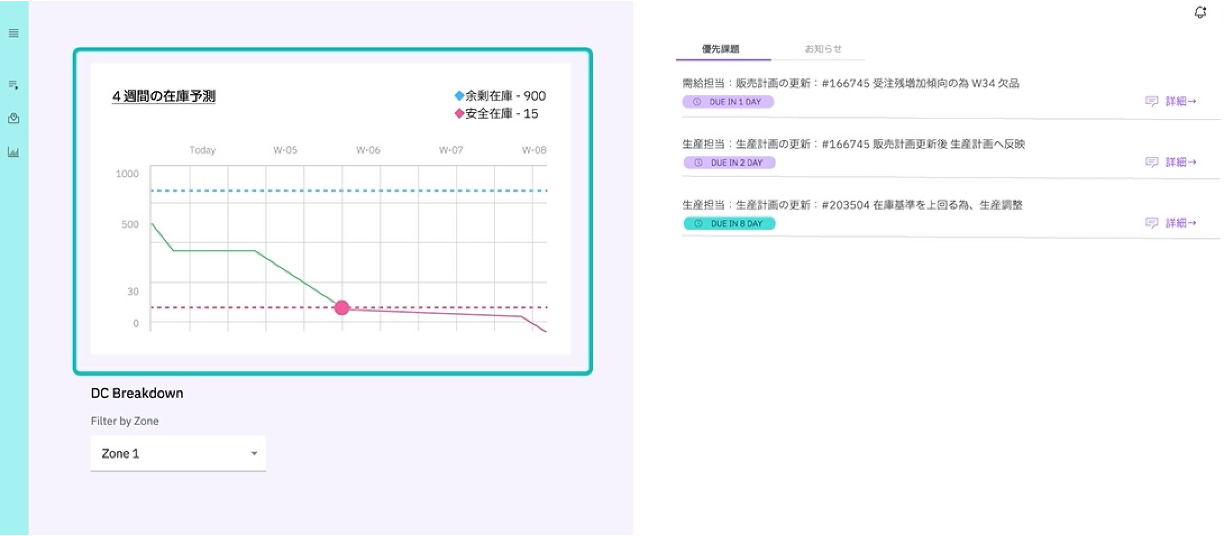Image resolution: width=1224 pixels, height=536 pixels.
Task: Click the DC Breakdown heading
Action: point(137,393)
